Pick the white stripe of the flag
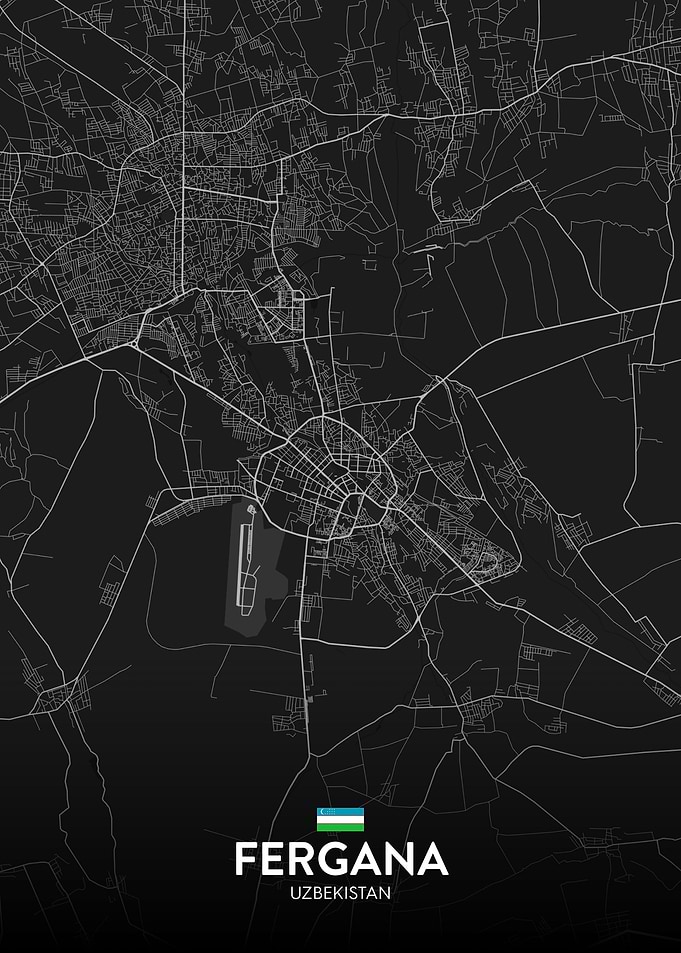 (340, 819)
